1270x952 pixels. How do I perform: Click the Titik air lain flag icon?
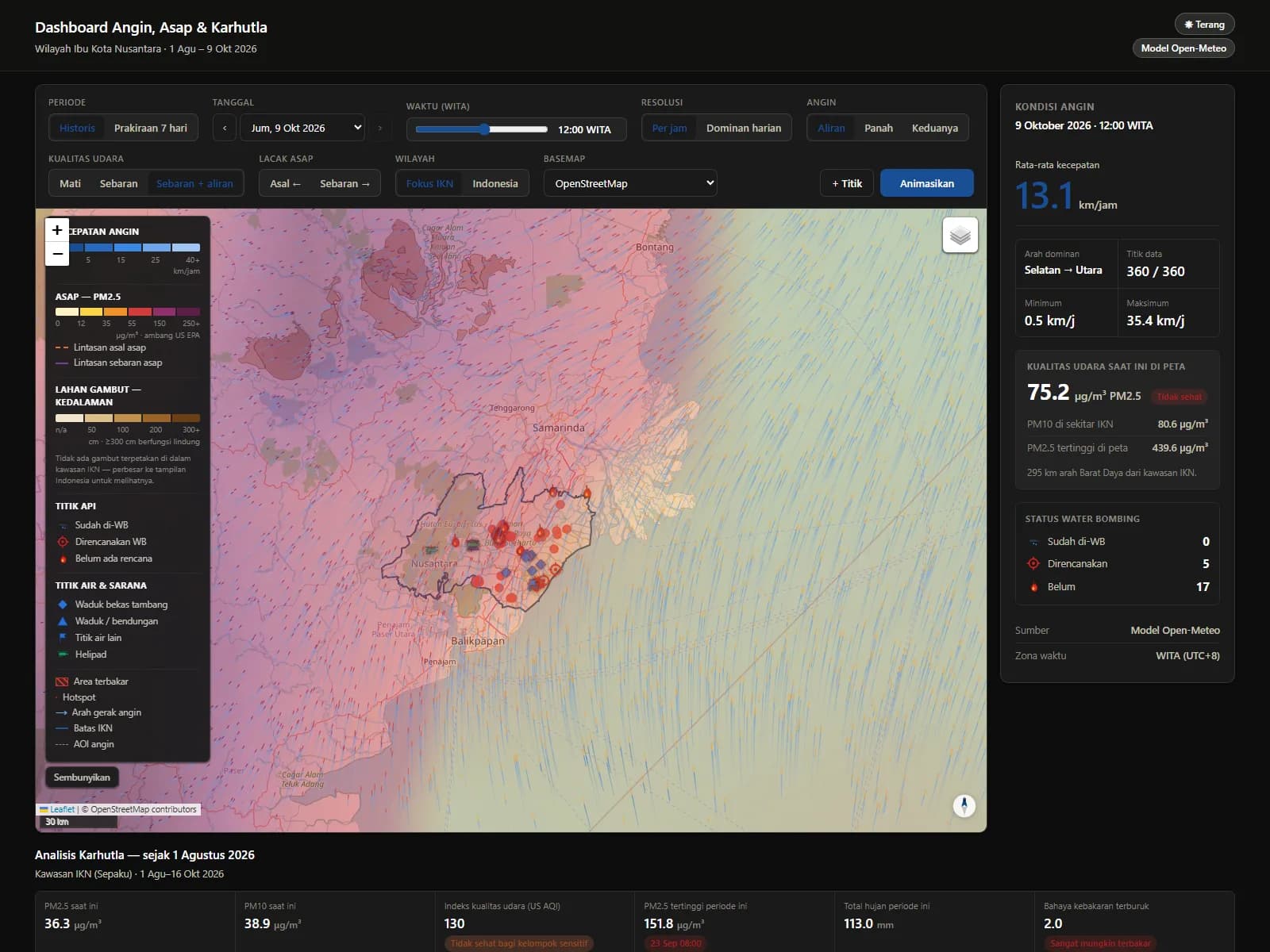pos(63,638)
